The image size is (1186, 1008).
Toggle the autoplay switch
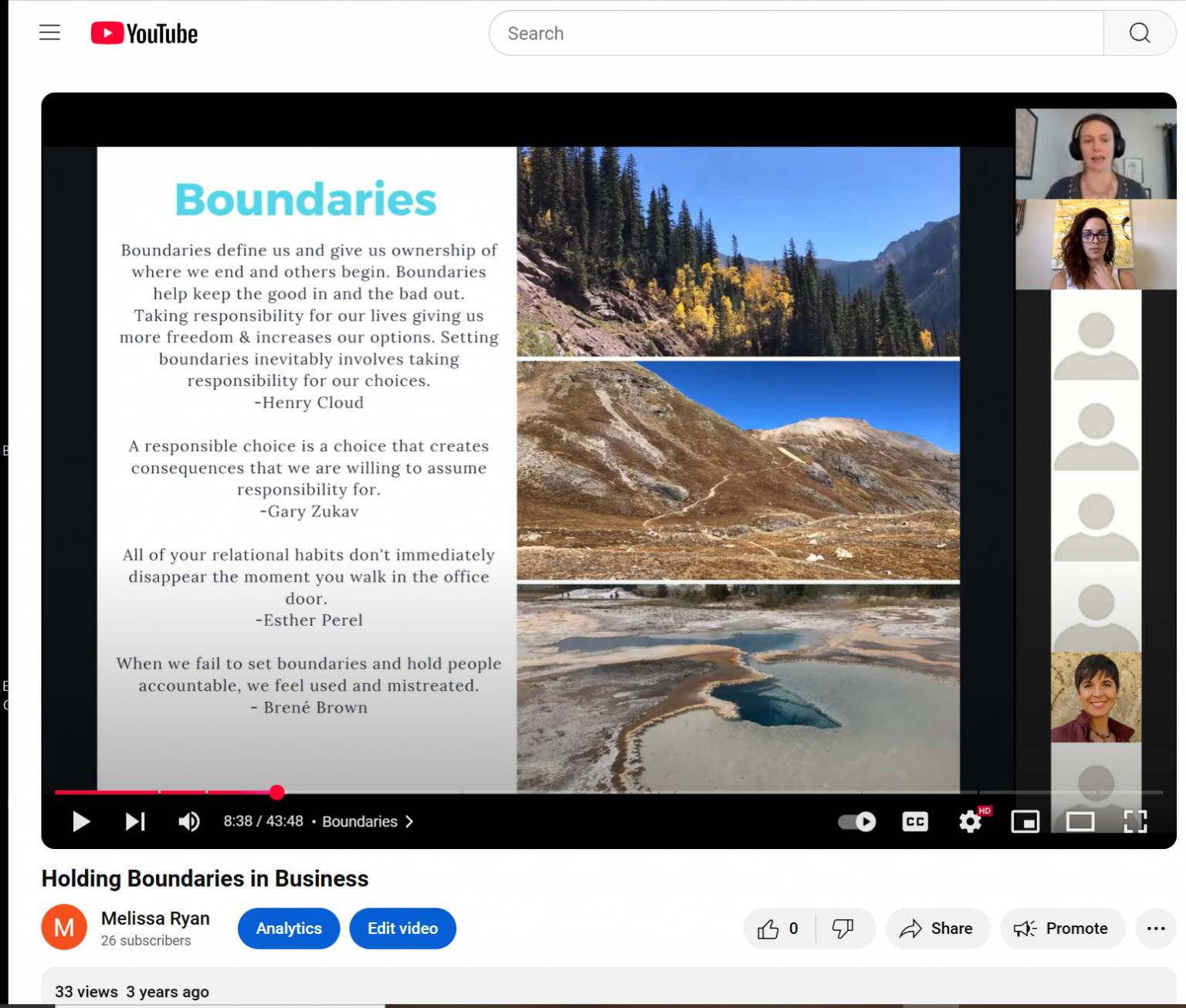857,821
